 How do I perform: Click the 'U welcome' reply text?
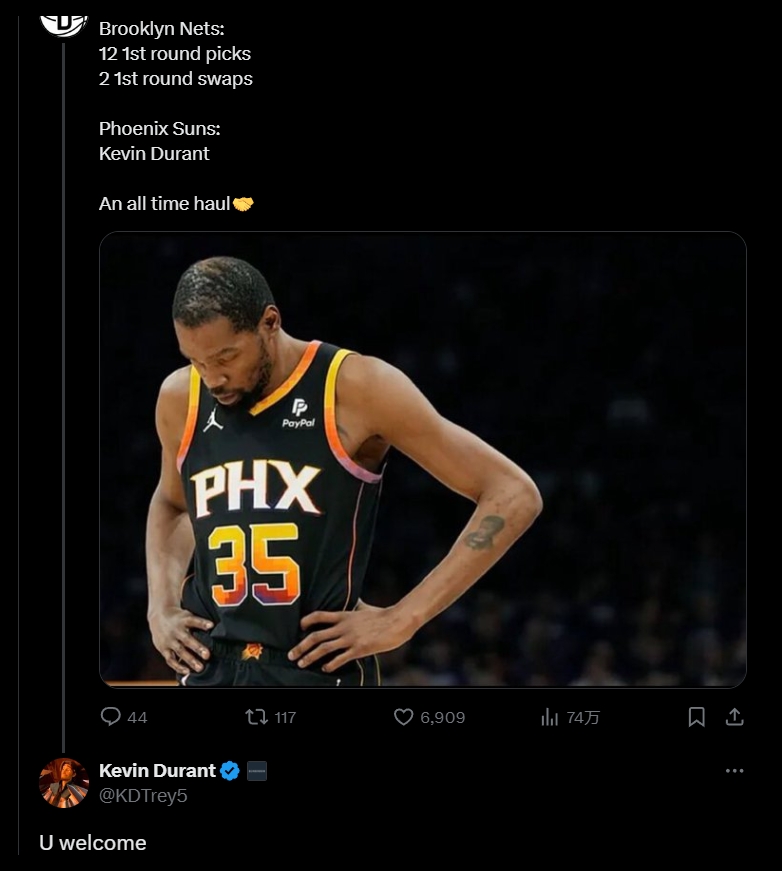(x=93, y=843)
